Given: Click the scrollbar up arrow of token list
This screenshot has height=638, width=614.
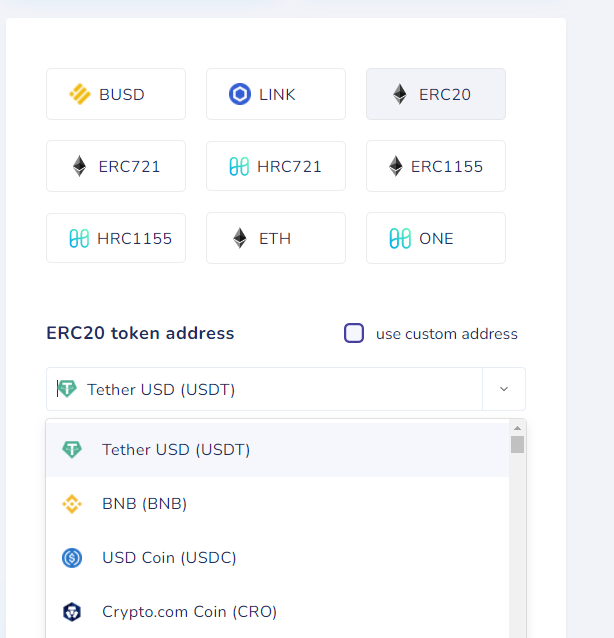Looking at the screenshot, I should (x=517, y=427).
